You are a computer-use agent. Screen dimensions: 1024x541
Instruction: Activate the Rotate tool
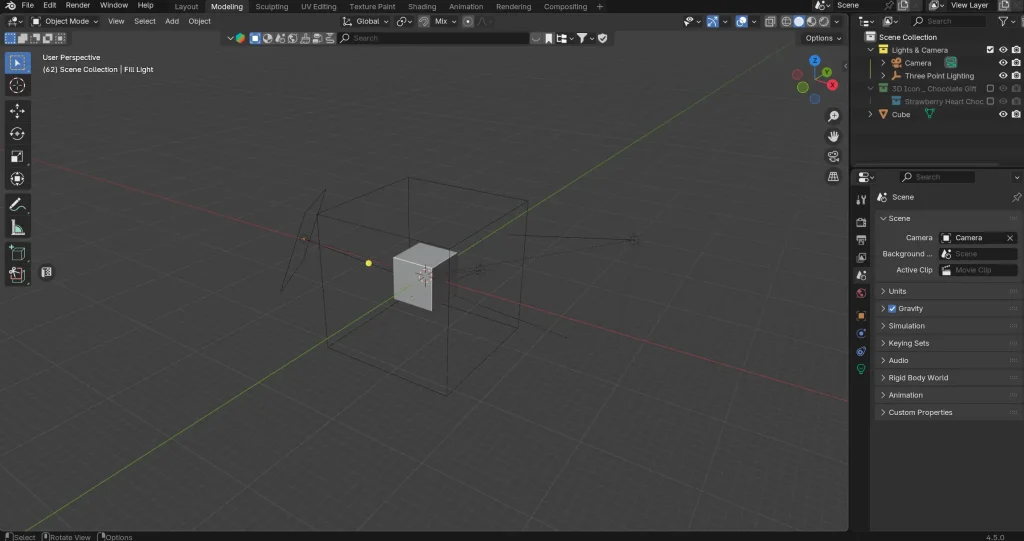pyautogui.click(x=17, y=133)
